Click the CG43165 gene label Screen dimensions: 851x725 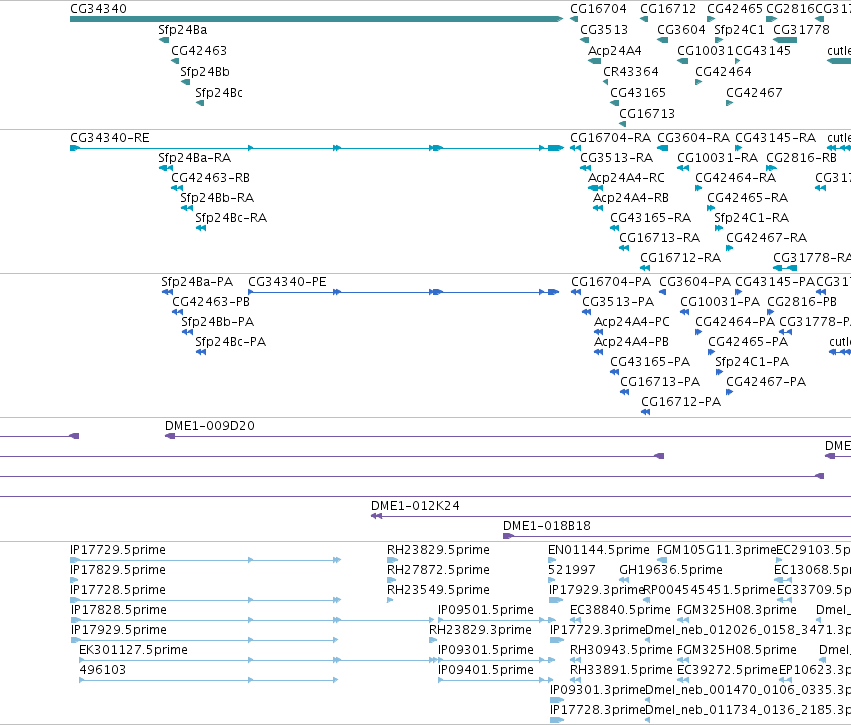click(x=638, y=93)
